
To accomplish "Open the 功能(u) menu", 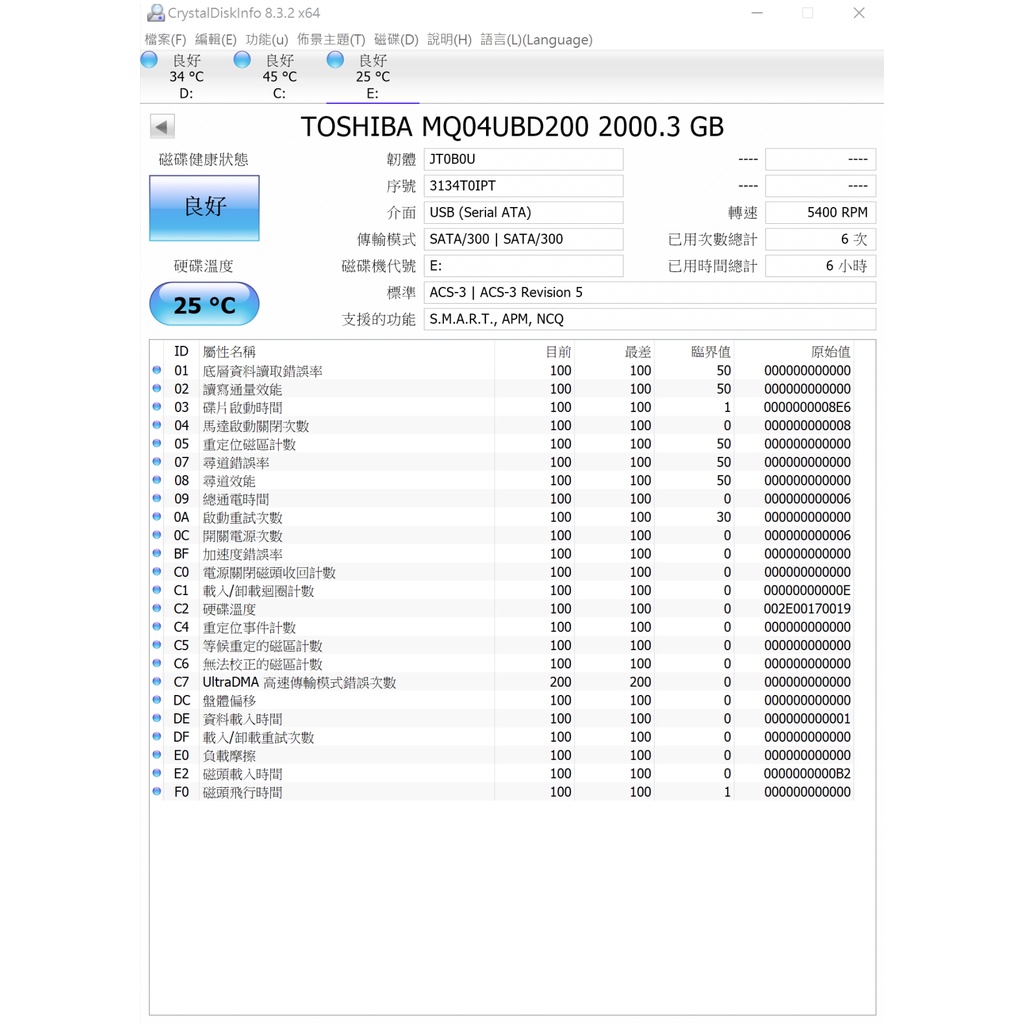I will (x=266, y=40).
